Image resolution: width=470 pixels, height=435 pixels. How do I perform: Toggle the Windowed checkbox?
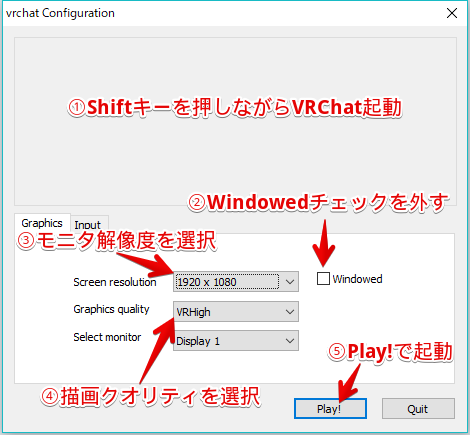coord(323,279)
